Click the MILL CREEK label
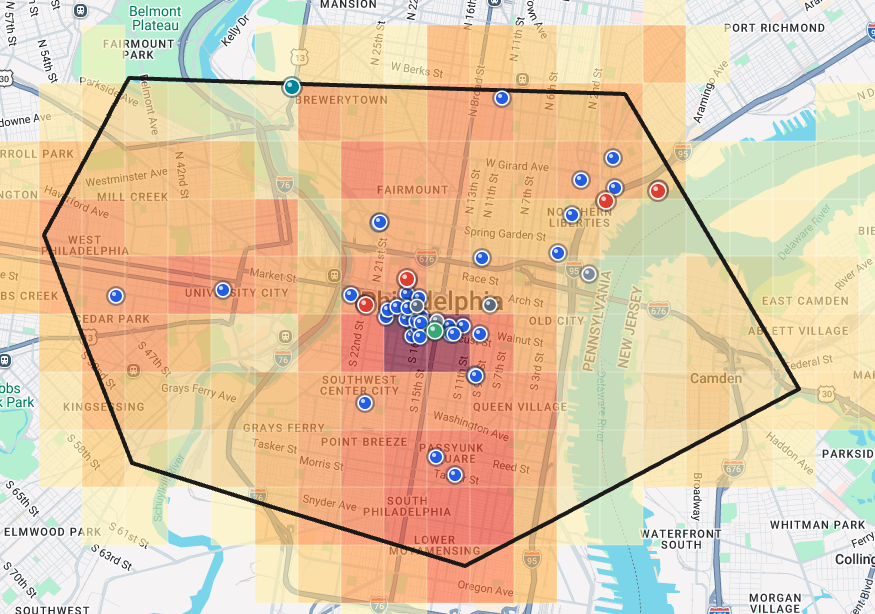Screen dimensions: 875x614 [132, 196]
